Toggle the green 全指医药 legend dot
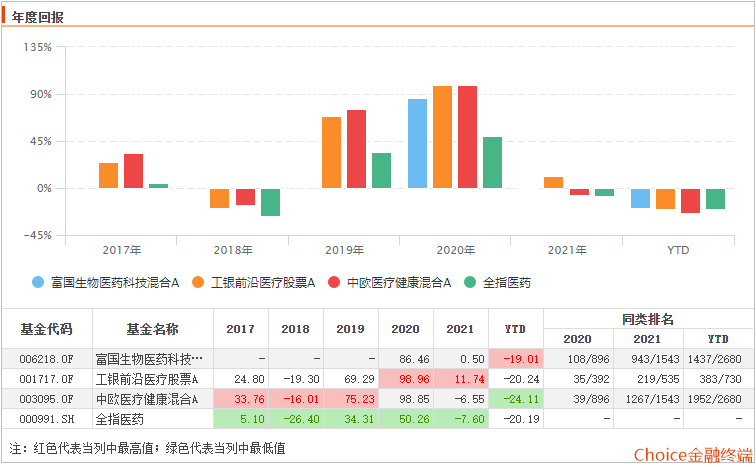Screen dimensions: 756x467 coord(470,282)
